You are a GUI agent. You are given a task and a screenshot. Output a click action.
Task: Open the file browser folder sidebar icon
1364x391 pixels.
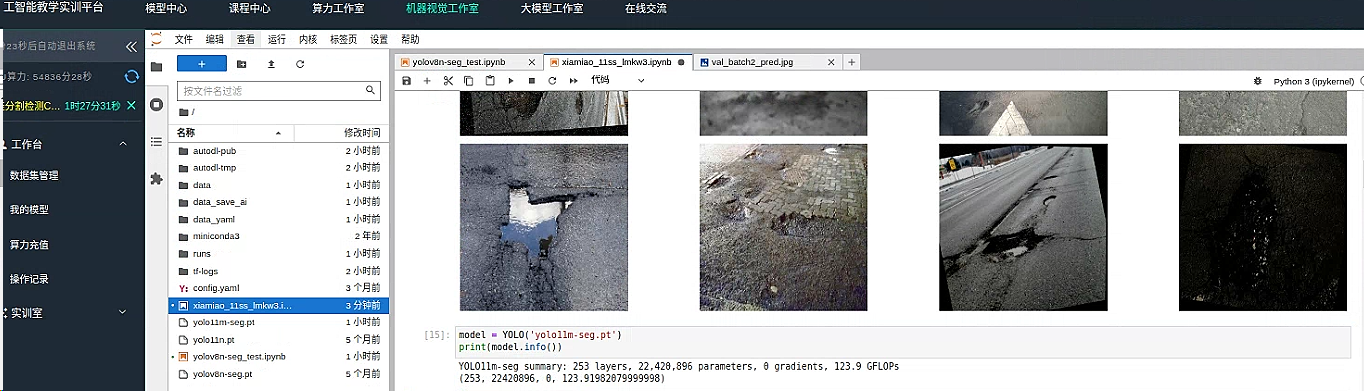coord(156,67)
